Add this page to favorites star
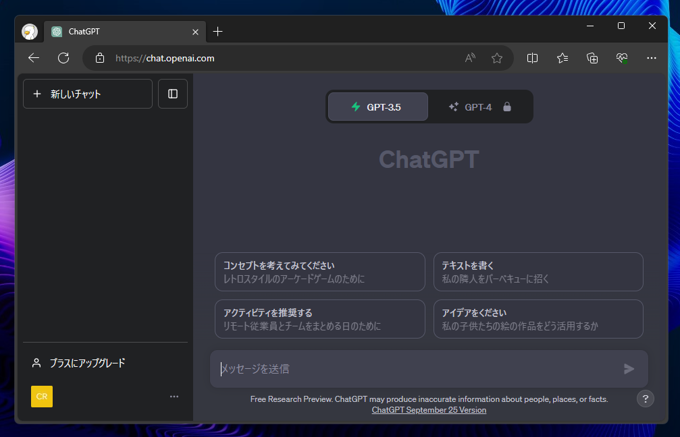The height and width of the screenshot is (437, 680). tap(497, 58)
